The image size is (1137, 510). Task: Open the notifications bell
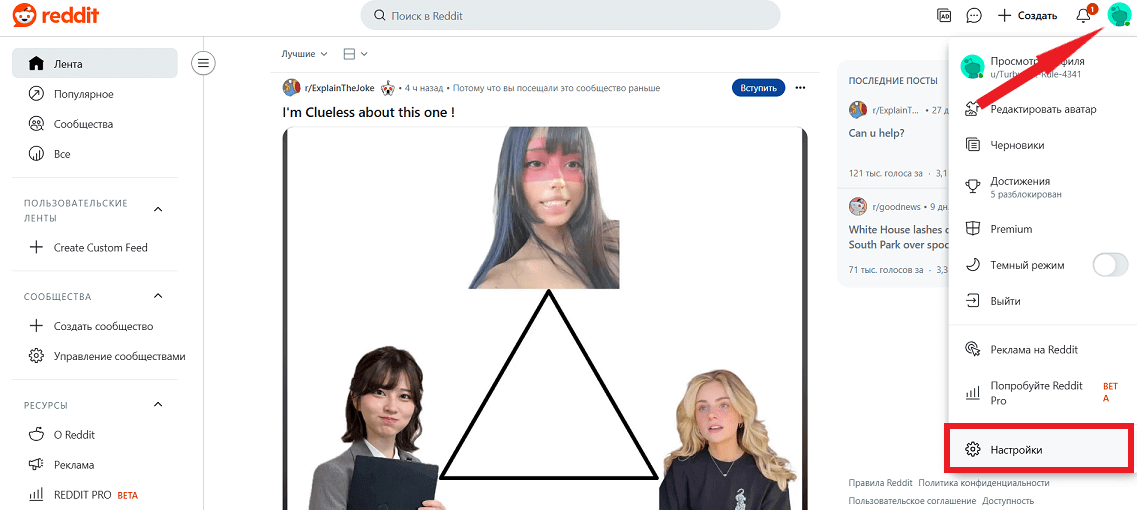[x=1083, y=15]
